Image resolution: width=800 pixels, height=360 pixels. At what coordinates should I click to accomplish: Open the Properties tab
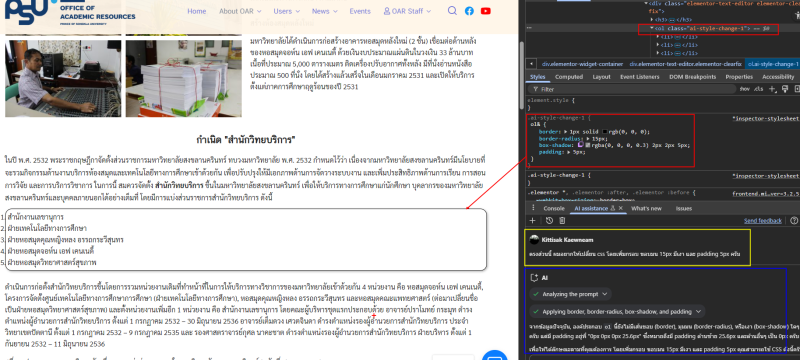coord(739,77)
